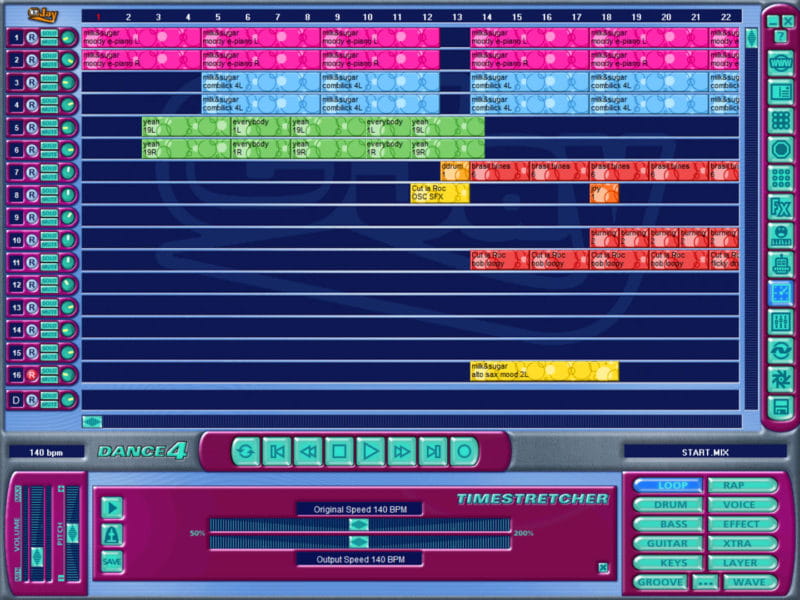The image size is (800, 600).
Task: Mute track 5
Action: coord(49,131)
